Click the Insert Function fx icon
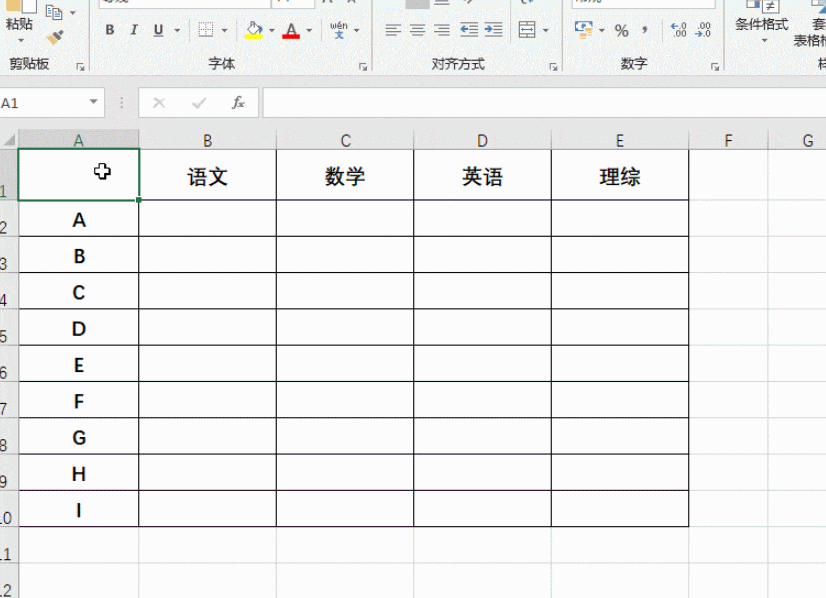Image resolution: width=826 pixels, height=598 pixels. coord(238,103)
